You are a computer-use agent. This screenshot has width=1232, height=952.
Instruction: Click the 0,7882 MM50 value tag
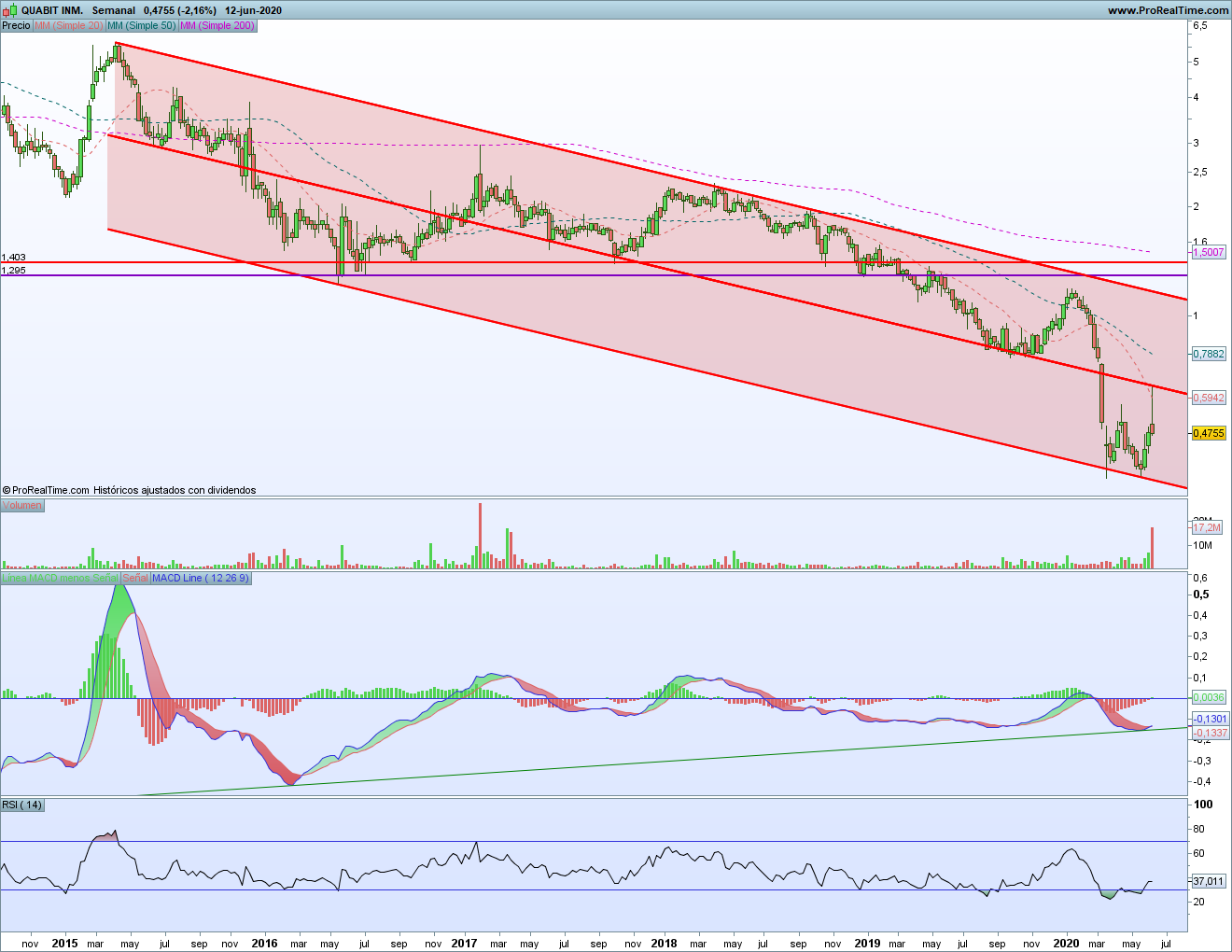click(1209, 354)
